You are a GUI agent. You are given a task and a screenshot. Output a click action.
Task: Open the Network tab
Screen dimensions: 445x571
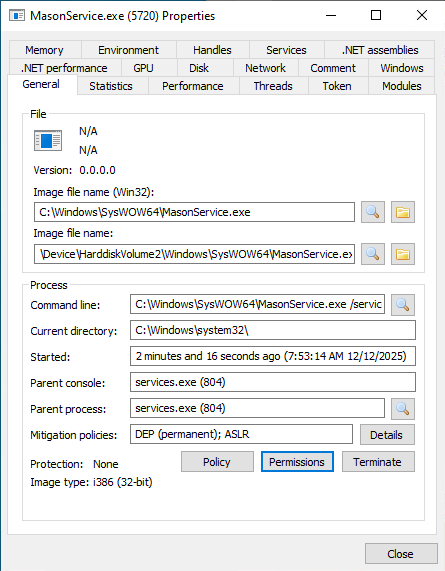tap(265, 68)
